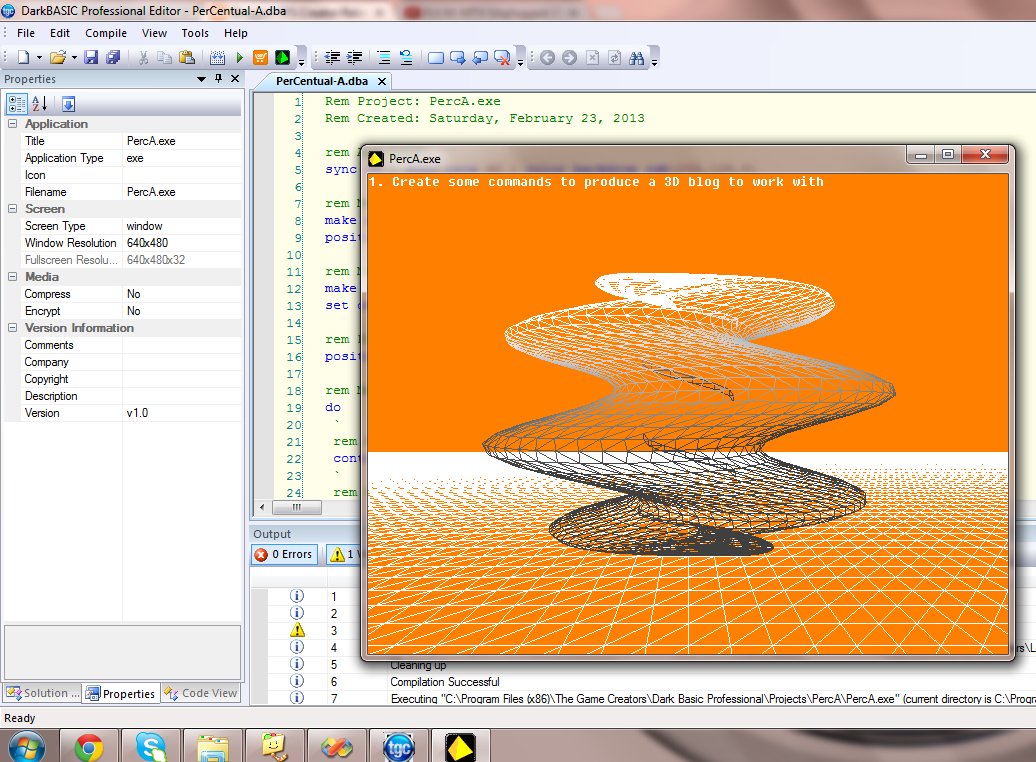Click the Encrypt property value No
Screen dimensions: 1036x762
182,311
